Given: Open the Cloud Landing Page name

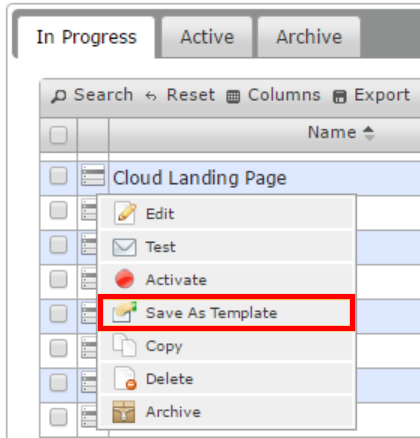Looking at the screenshot, I should pyautogui.click(x=200, y=178).
